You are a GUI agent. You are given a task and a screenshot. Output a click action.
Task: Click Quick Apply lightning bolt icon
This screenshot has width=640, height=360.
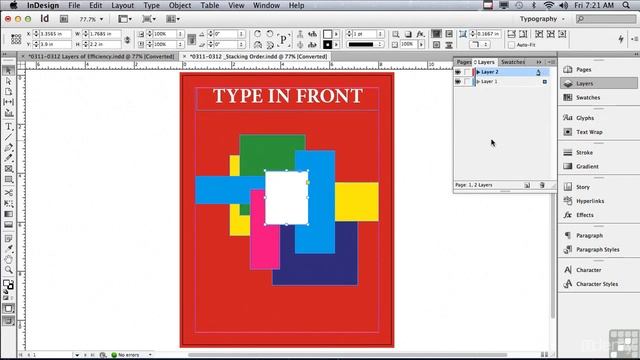click(621, 39)
